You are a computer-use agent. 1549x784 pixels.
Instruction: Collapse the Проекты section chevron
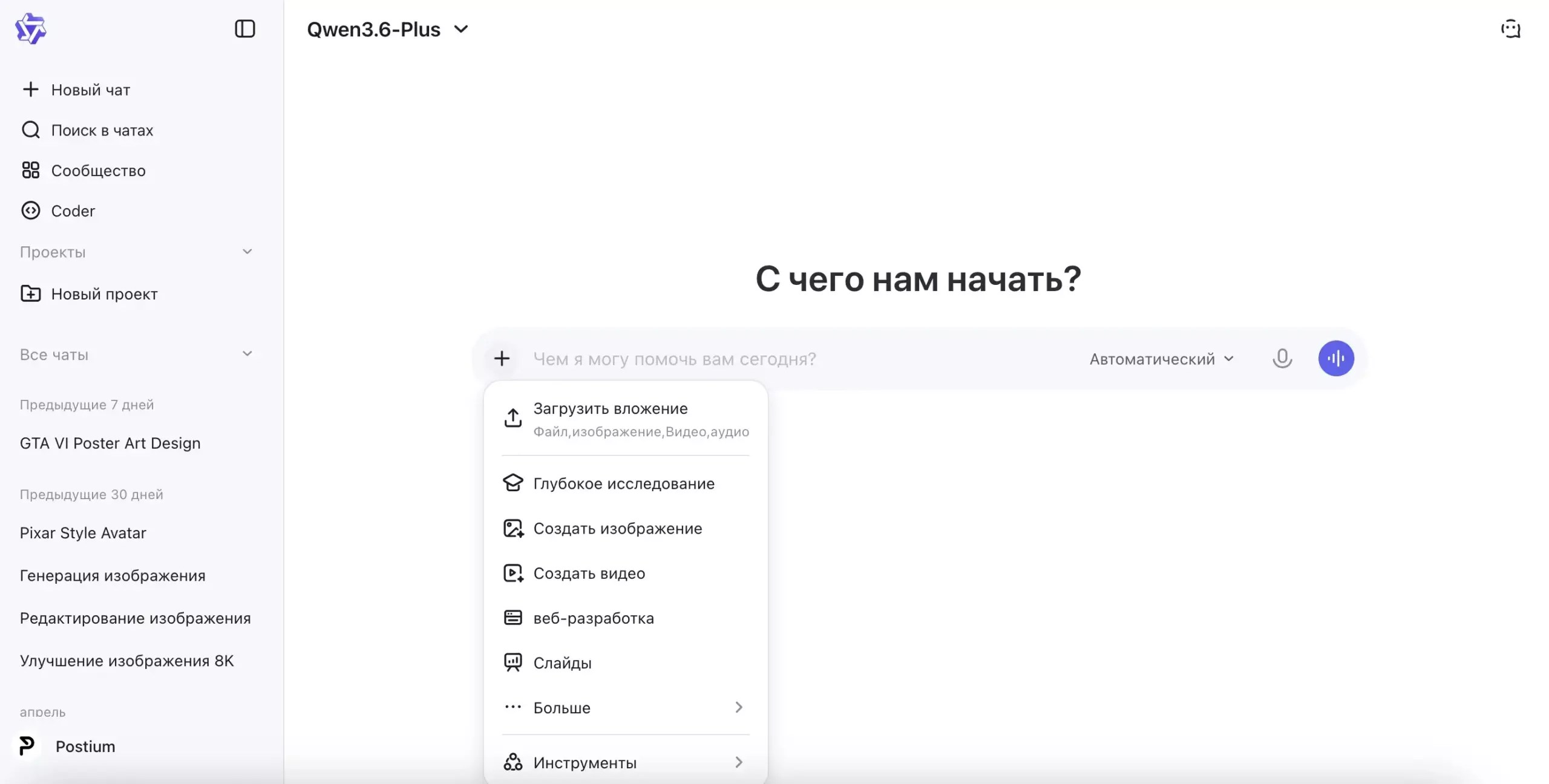[x=247, y=252]
